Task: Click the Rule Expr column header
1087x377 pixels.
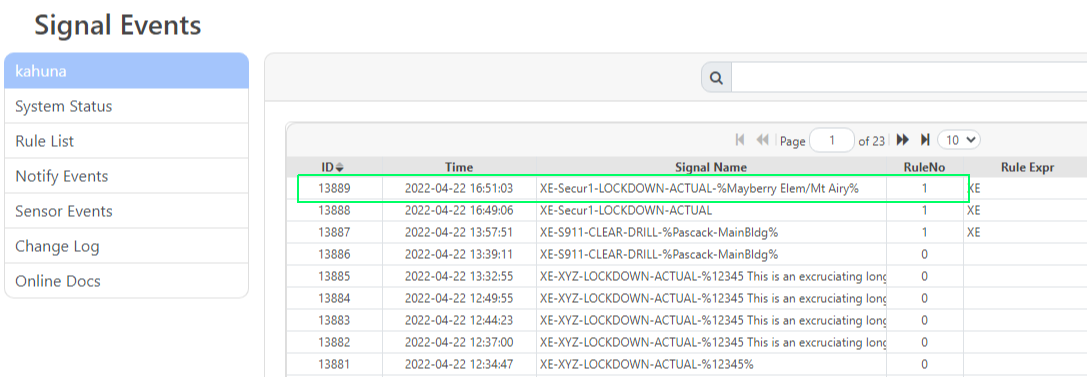Action: pos(1027,167)
